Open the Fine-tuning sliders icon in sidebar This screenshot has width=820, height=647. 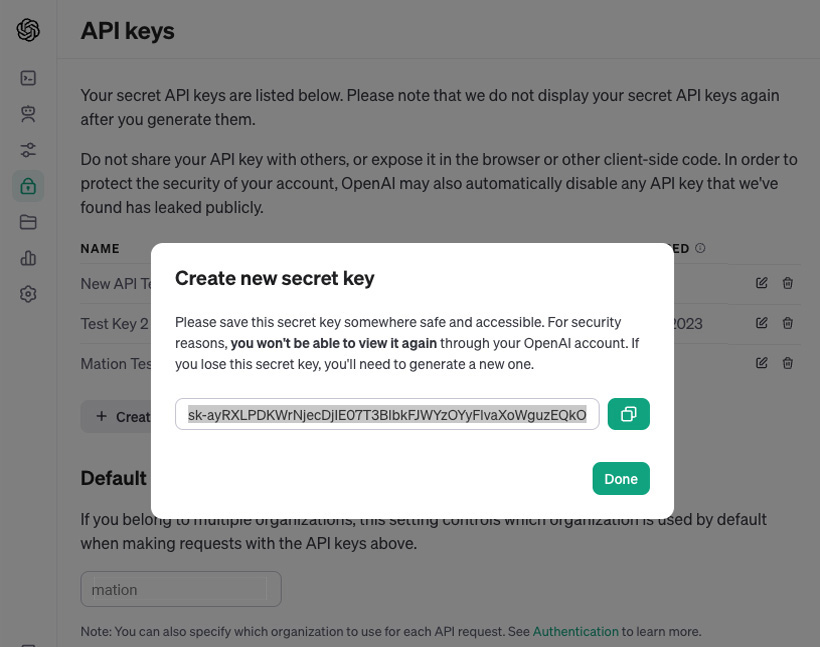tap(28, 150)
